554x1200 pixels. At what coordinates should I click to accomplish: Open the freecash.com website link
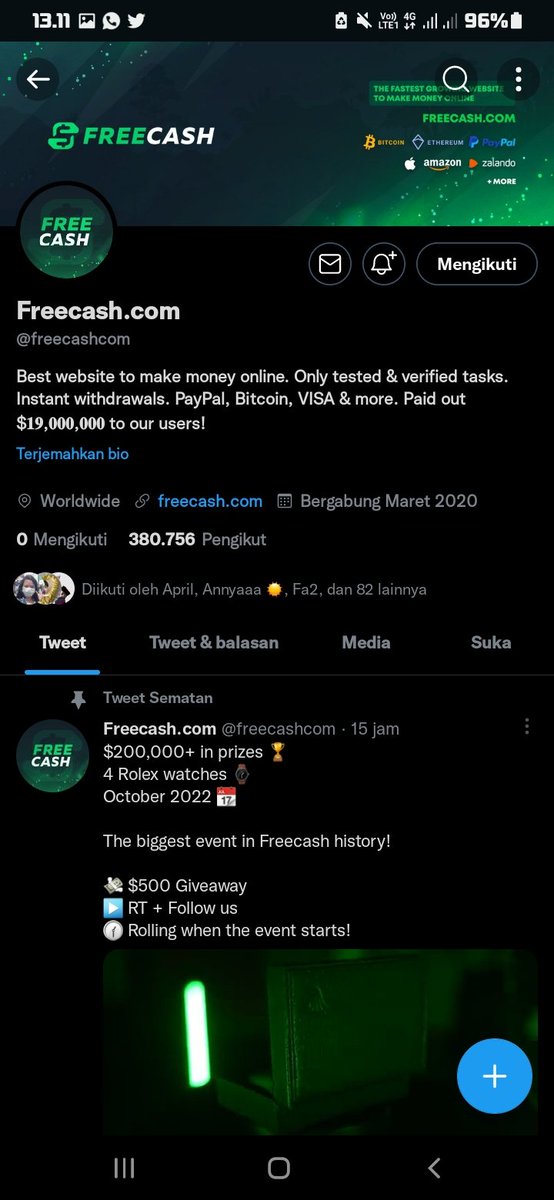pyautogui.click(x=210, y=501)
